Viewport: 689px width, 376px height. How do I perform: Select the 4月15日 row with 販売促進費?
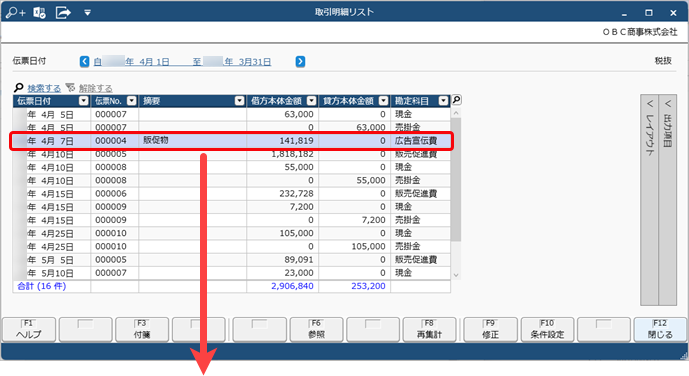coord(232,194)
